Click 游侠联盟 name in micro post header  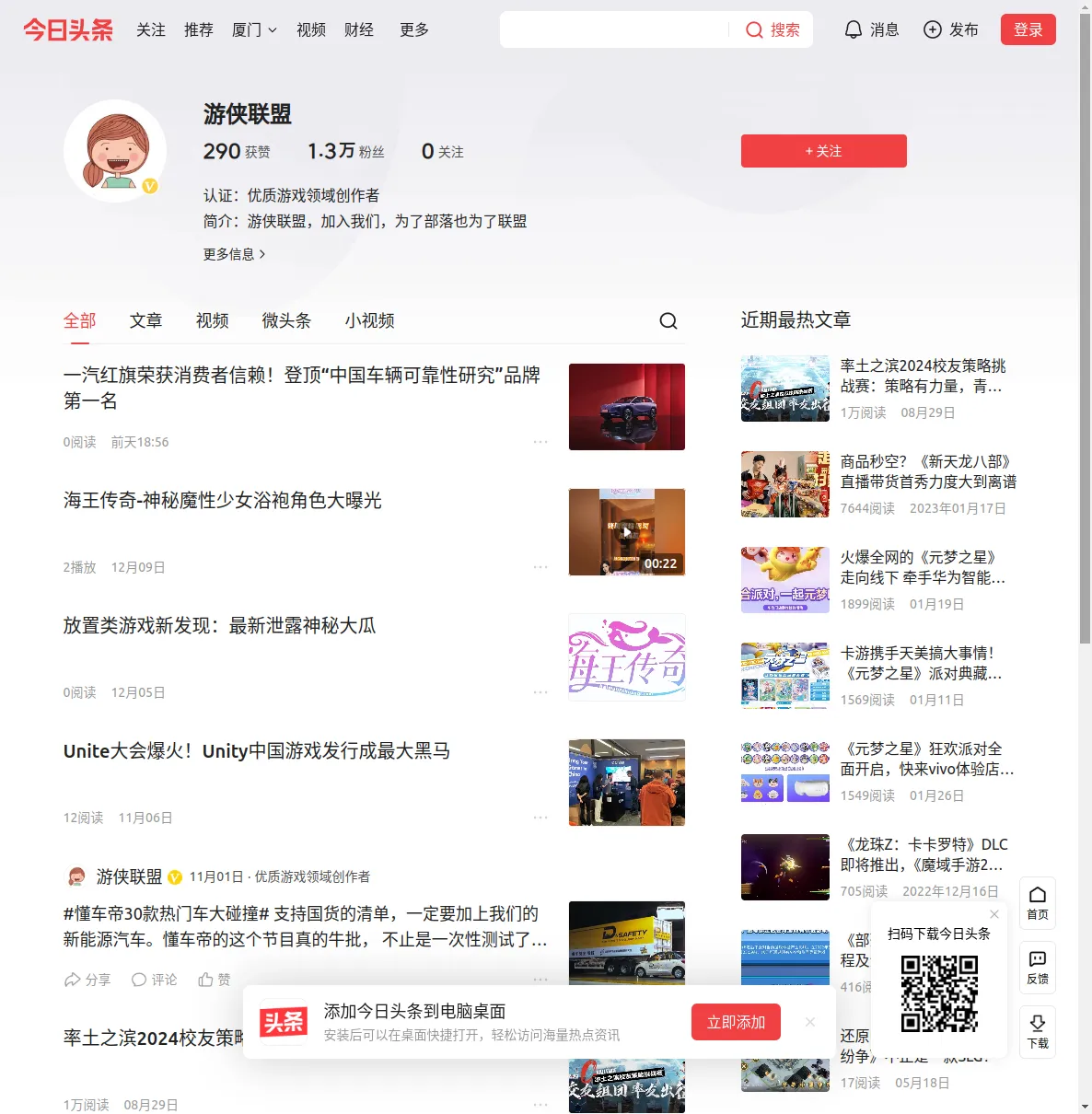point(129,876)
